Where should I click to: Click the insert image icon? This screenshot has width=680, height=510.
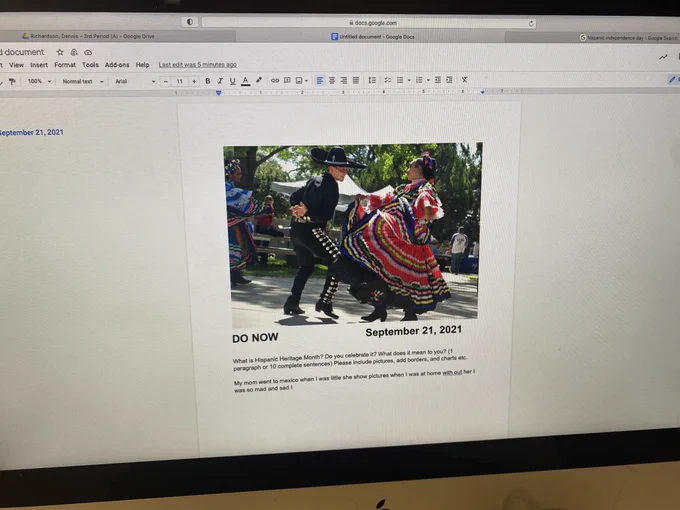click(x=299, y=80)
